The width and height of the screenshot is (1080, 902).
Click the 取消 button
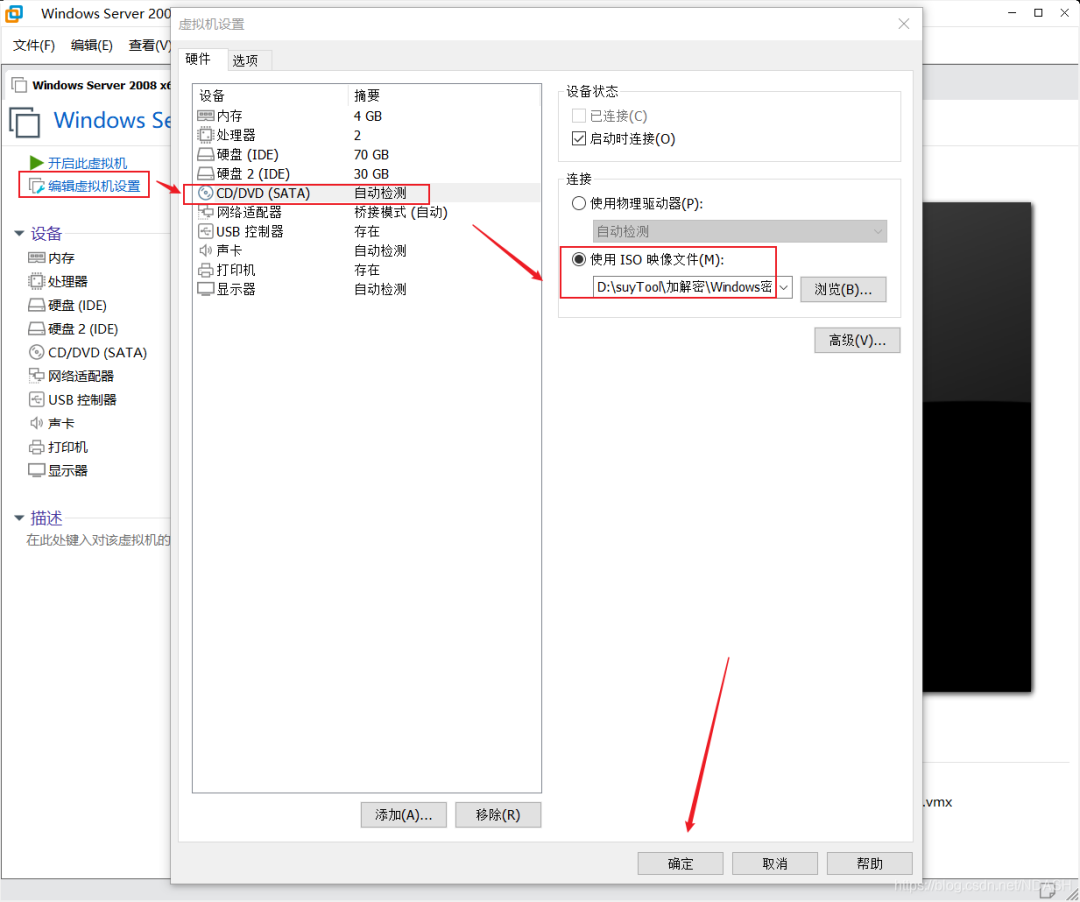click(x=775, y=863)
